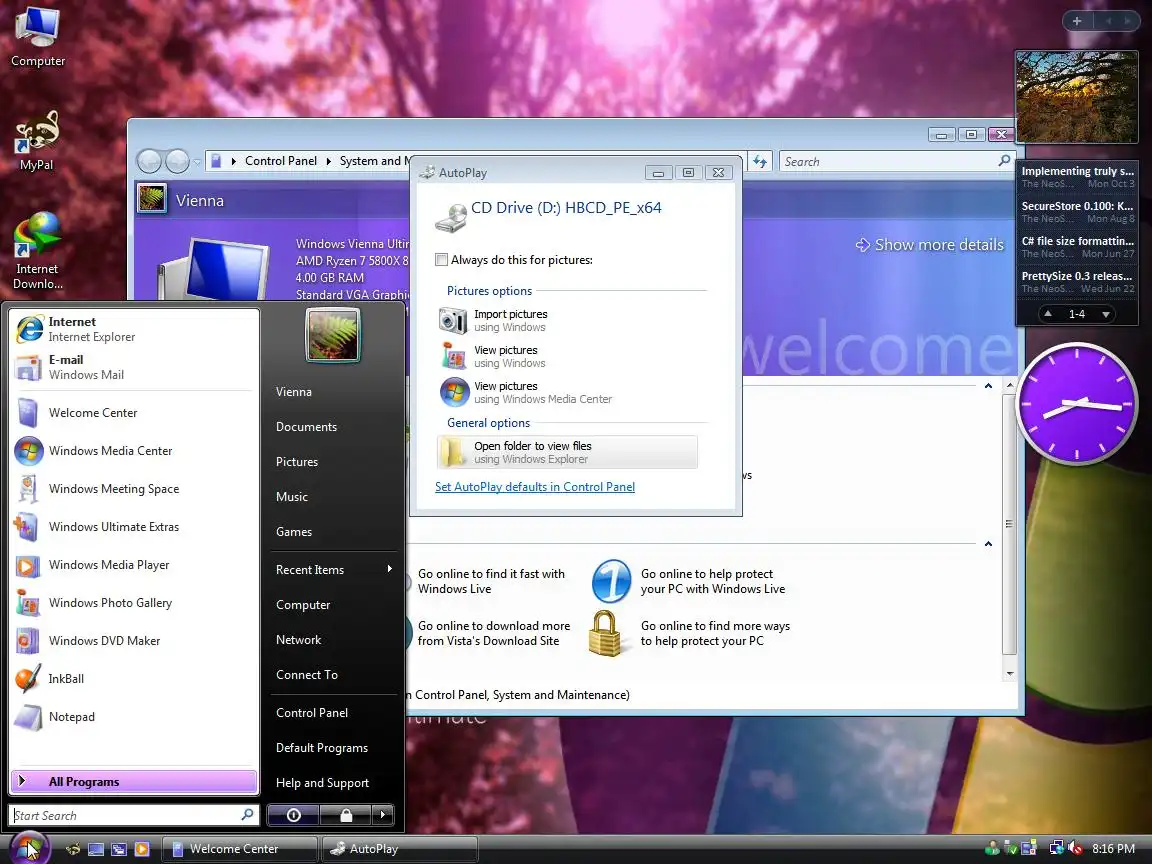The width and height of the screenshot is (1152, 864).
Task: Choose Open folder to view files
Action: tap(567, 452)
